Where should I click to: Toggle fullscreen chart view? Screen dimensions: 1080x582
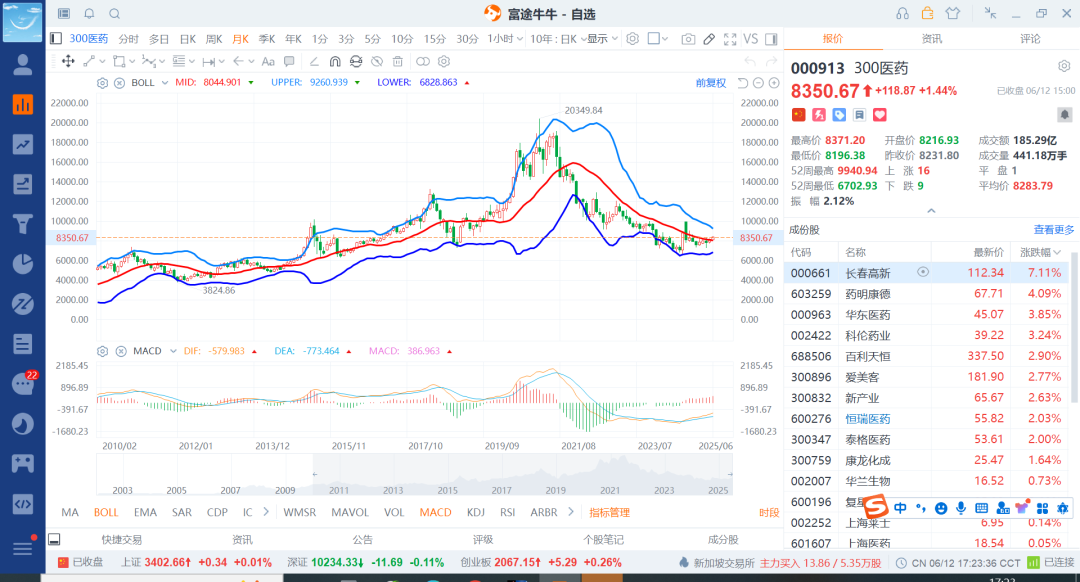tap(730, 39)
